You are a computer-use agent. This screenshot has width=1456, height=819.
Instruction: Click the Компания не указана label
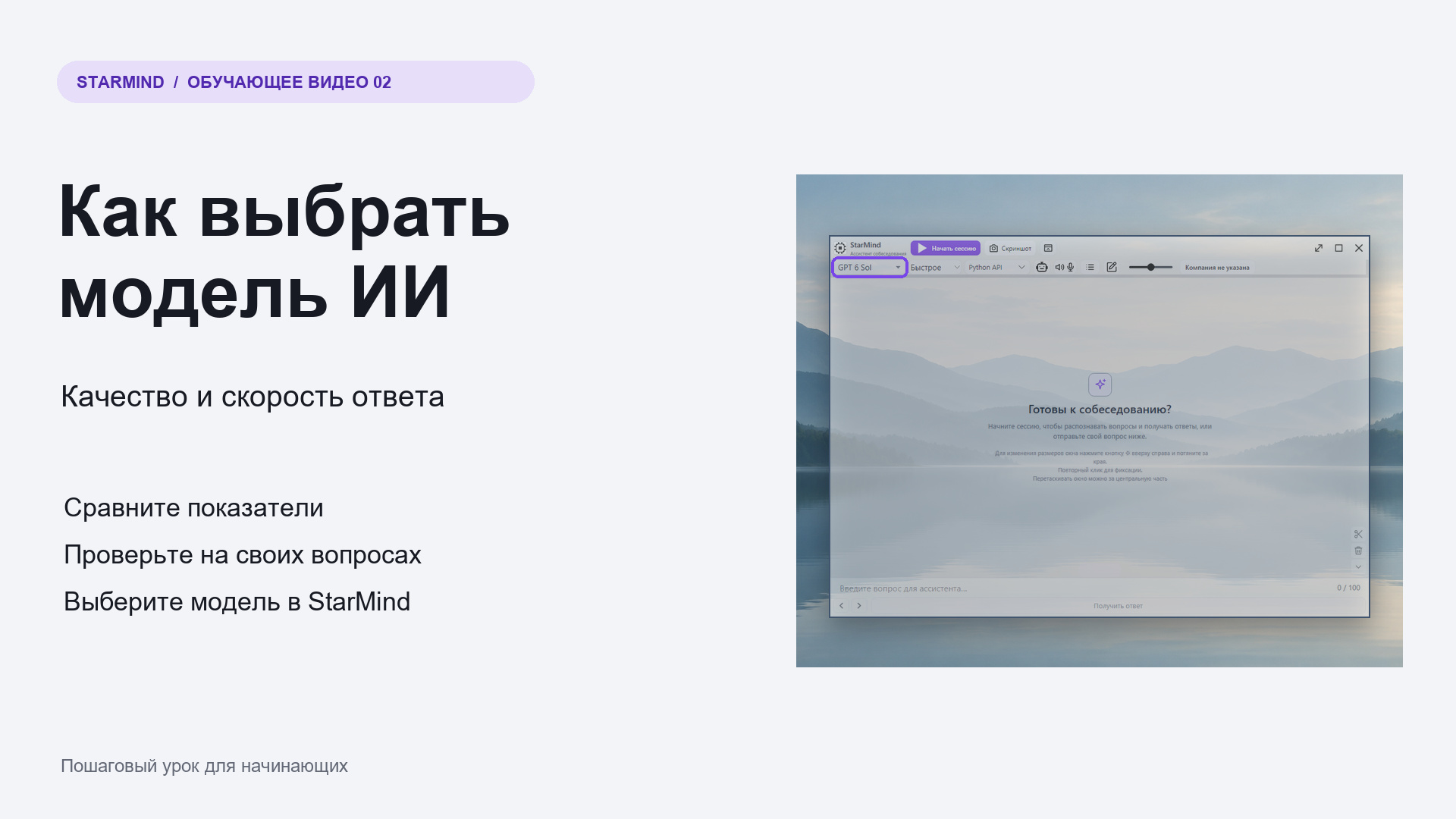click(x=1217, y=268)
